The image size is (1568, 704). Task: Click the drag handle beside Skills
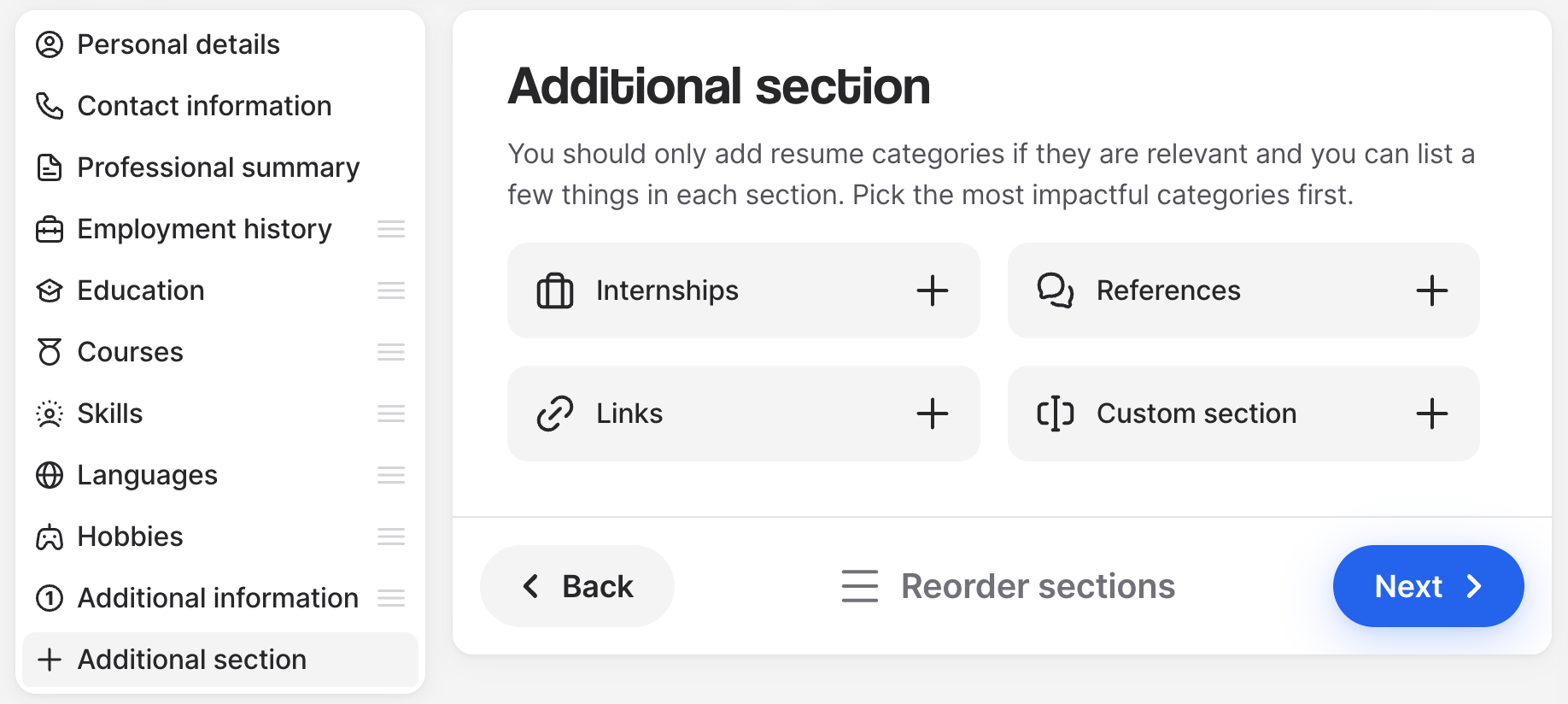391,414
